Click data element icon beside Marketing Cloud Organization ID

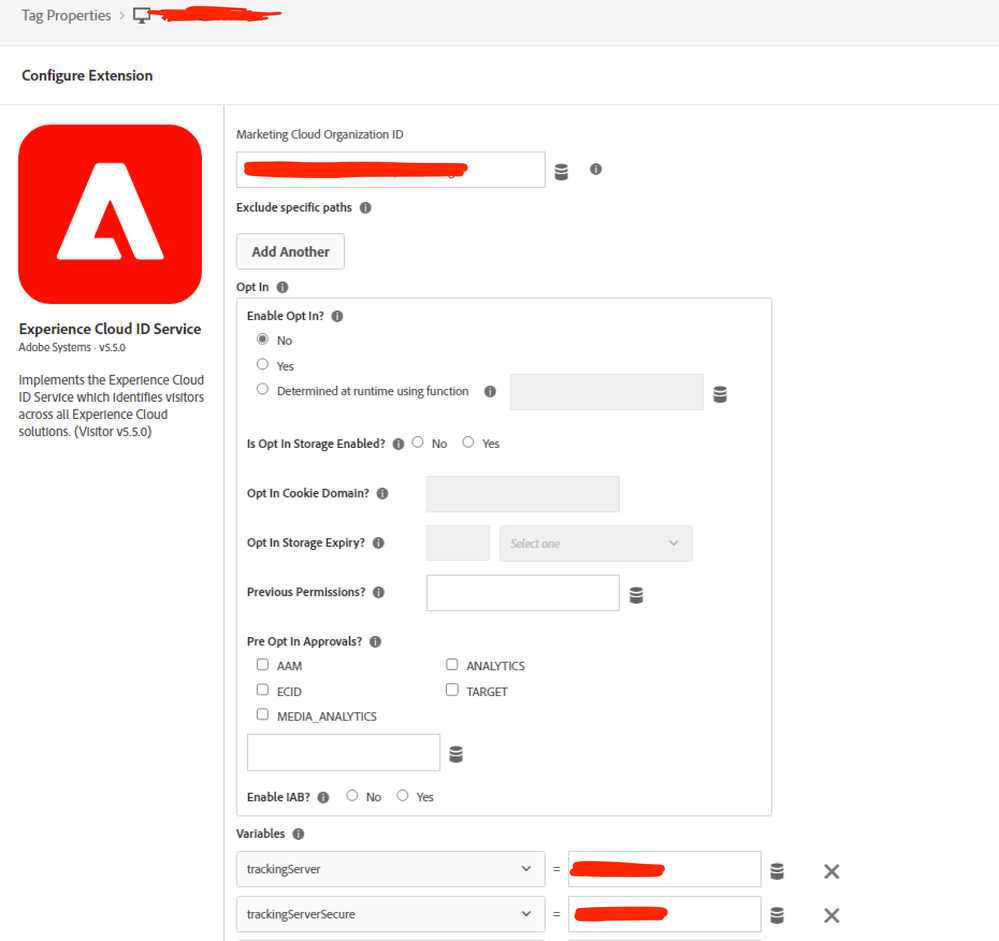pyautogui.click(x=561, y=171)
